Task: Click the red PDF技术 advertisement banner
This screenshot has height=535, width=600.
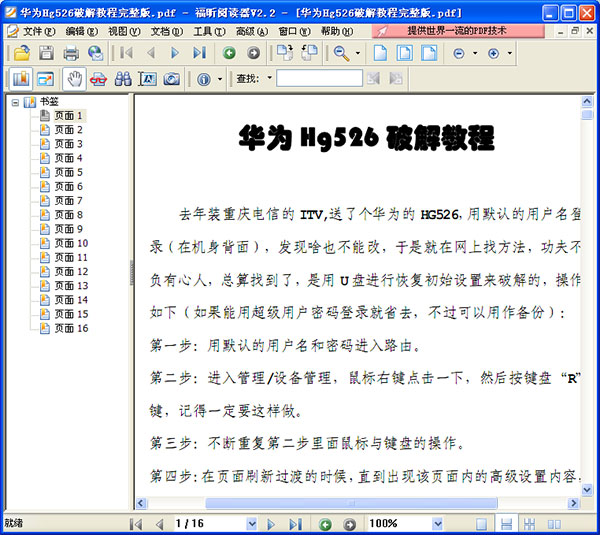Action: tap(458, 31)
